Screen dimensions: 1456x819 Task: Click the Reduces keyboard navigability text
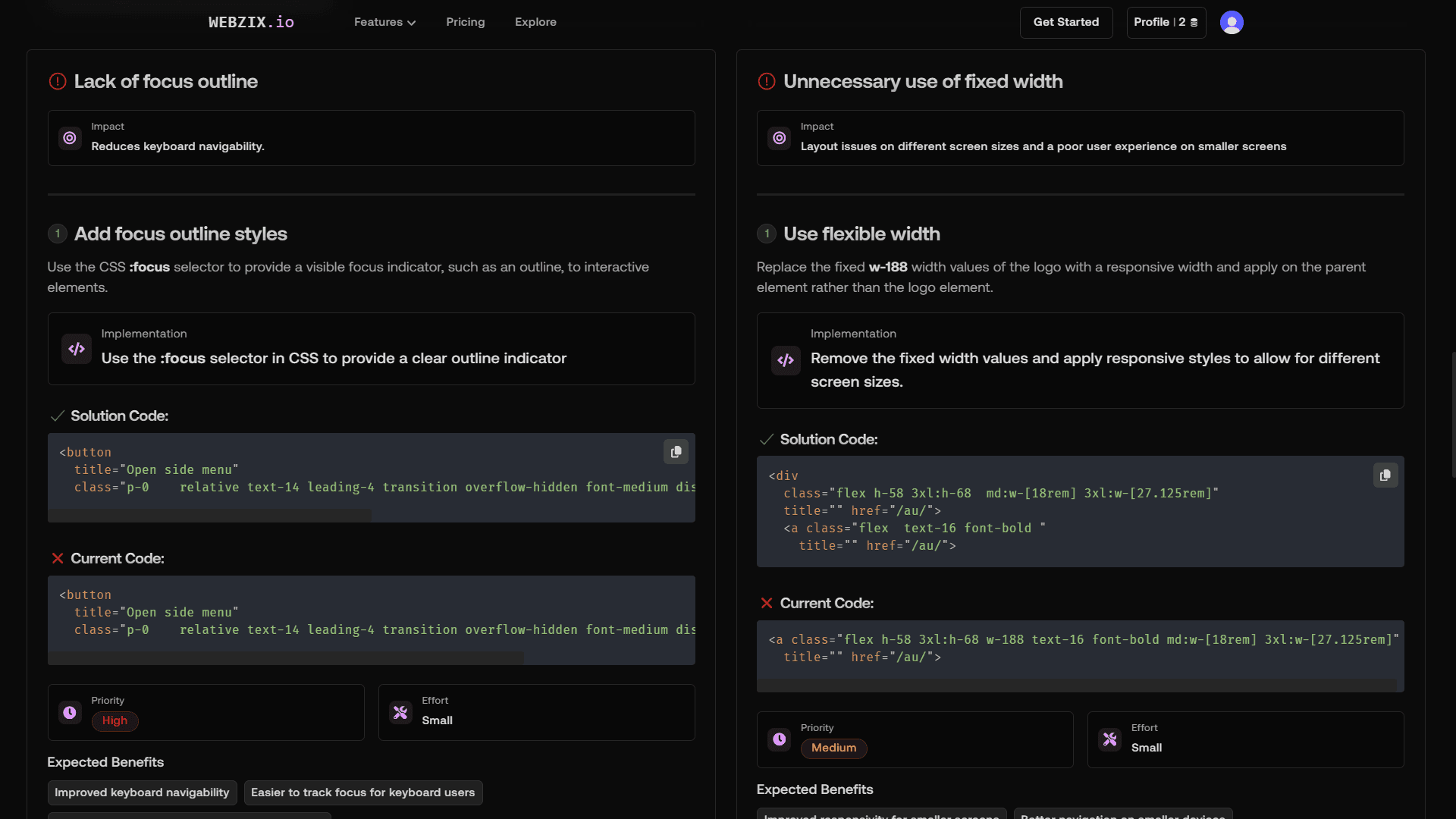[x=177, y=146]
